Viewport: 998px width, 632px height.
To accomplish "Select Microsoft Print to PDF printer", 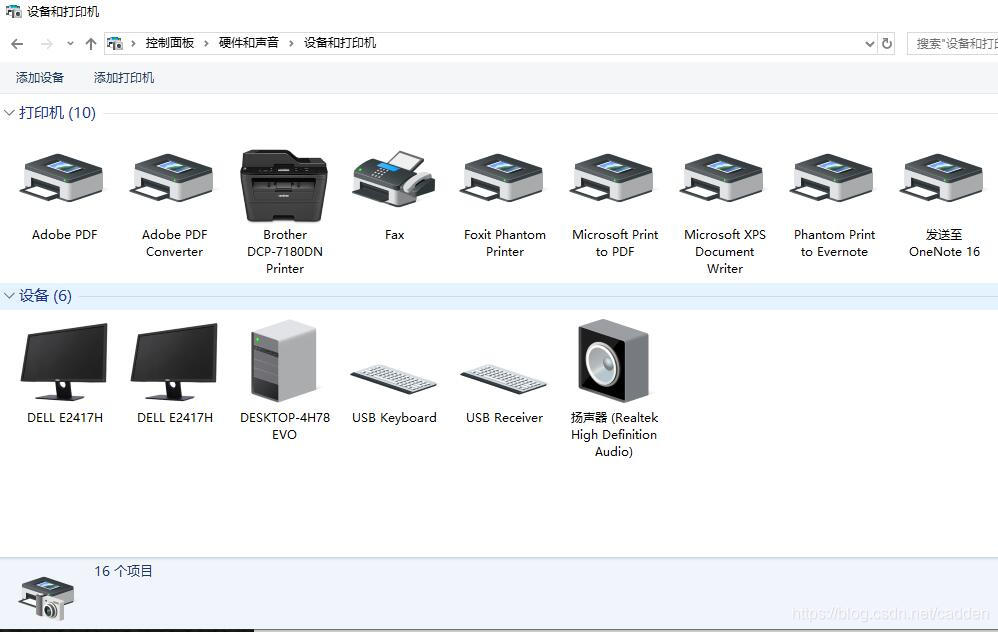I will [613, 178].
